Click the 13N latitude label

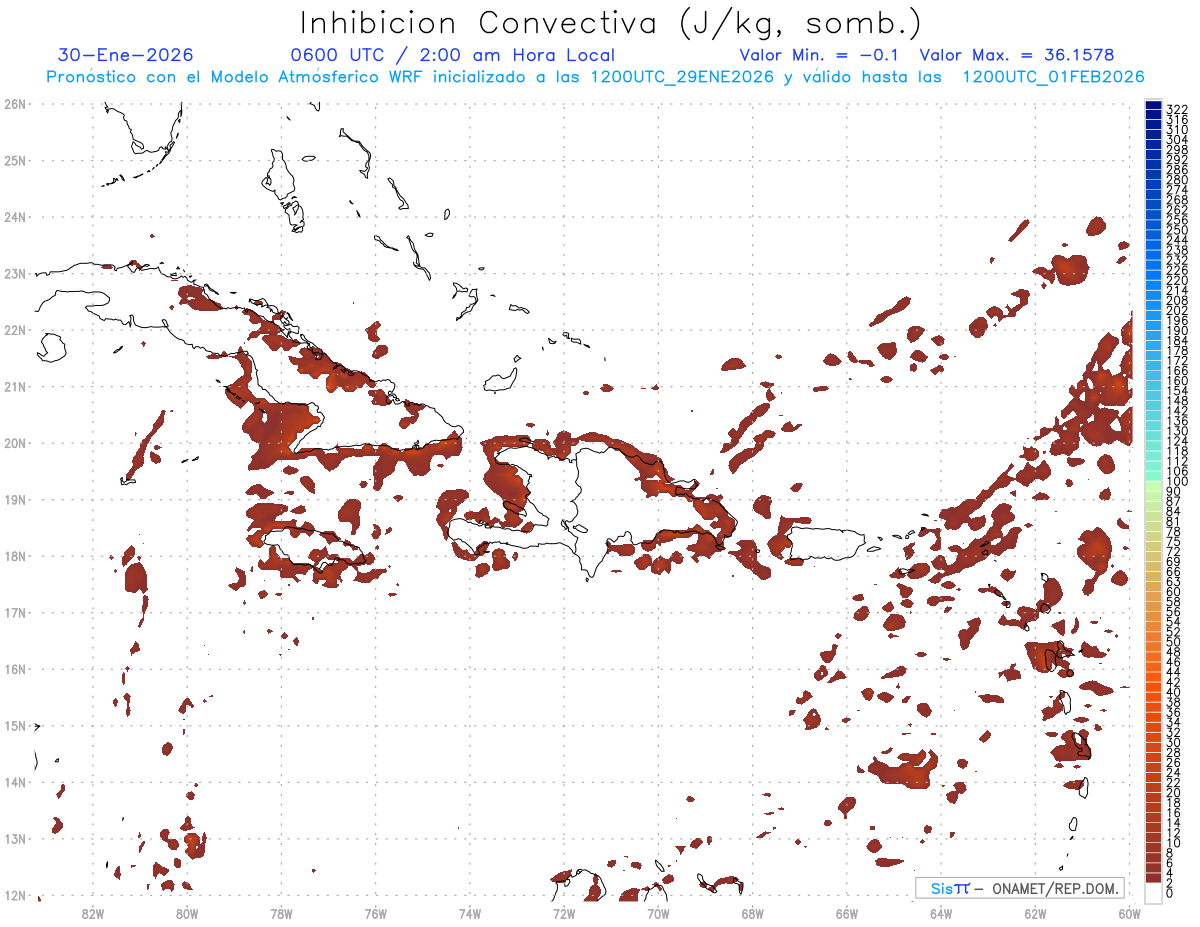point(14,838)
